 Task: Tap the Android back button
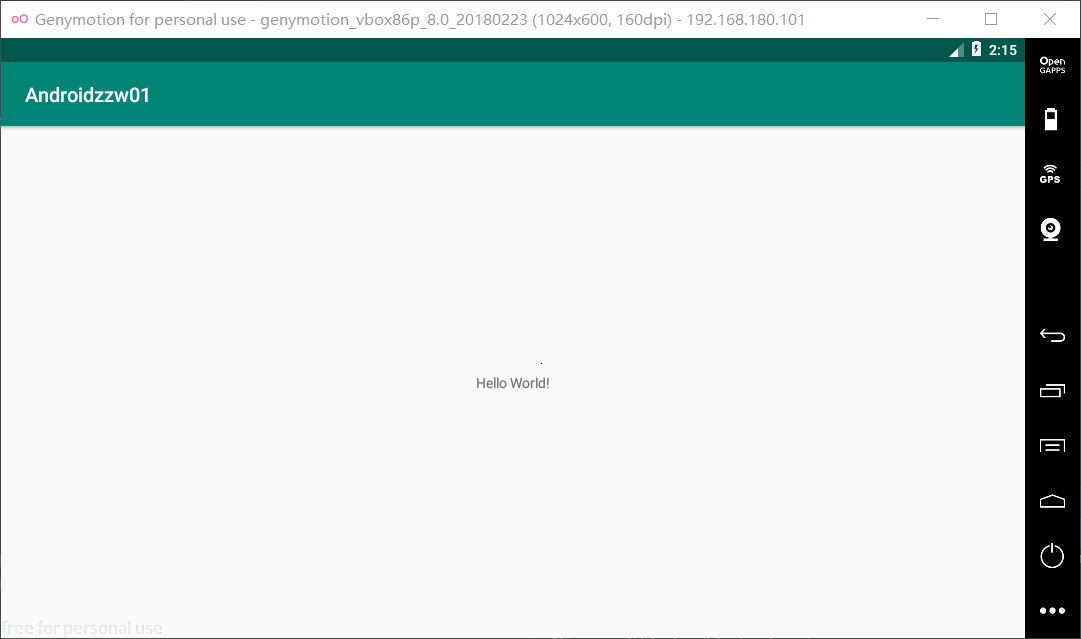point(1052,335)
